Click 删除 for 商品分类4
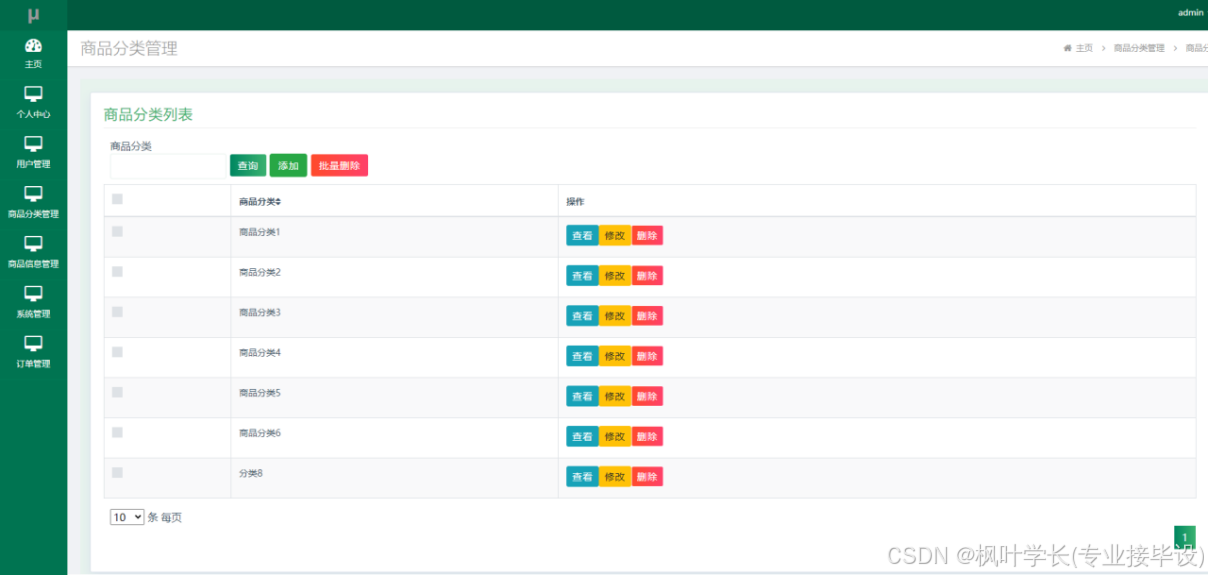 tap(647, 356)
